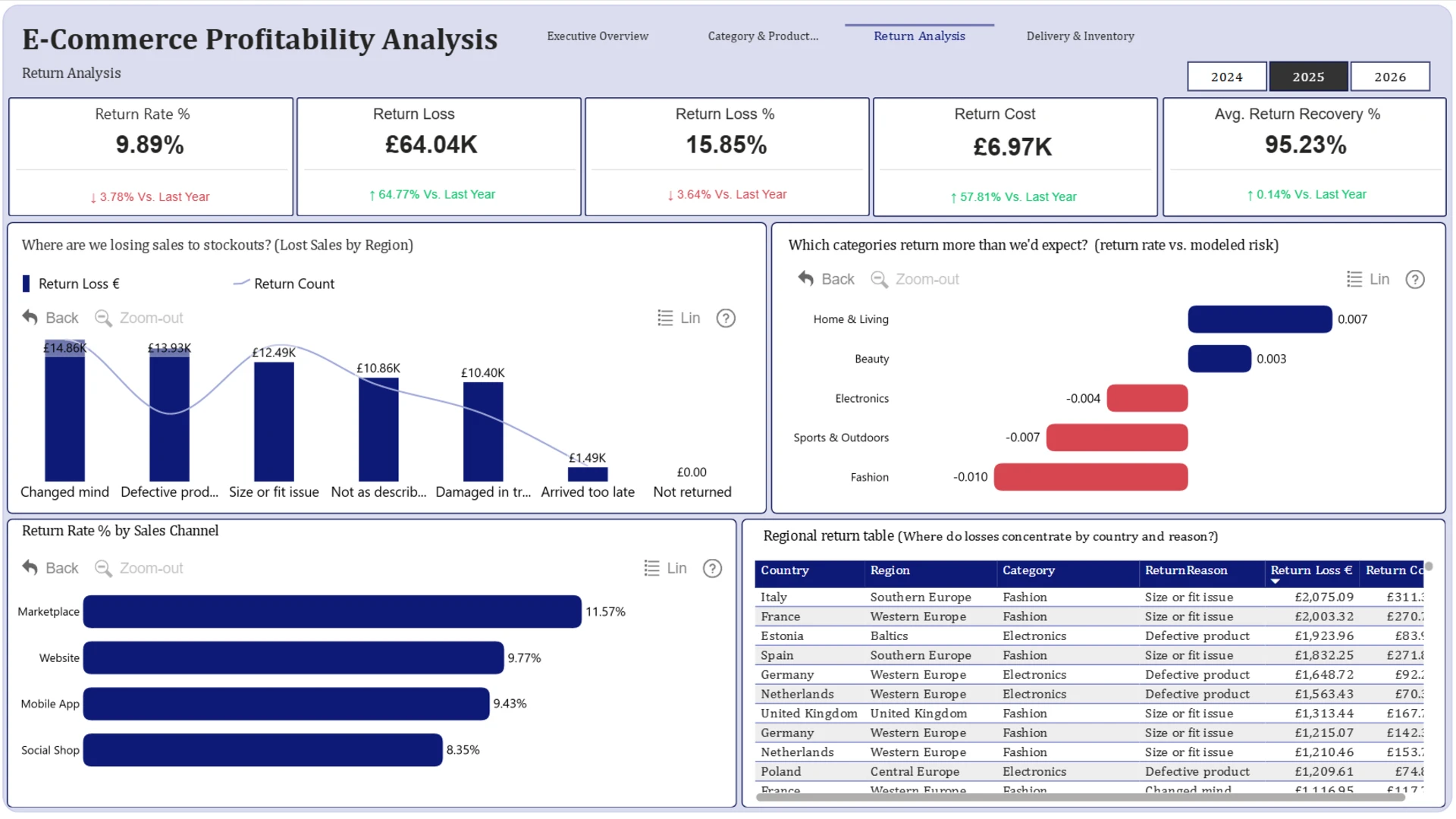This screenshot has height=819, width=1456.
Task: Select Size or fit issue bar
Action: [x=274, y=422]
